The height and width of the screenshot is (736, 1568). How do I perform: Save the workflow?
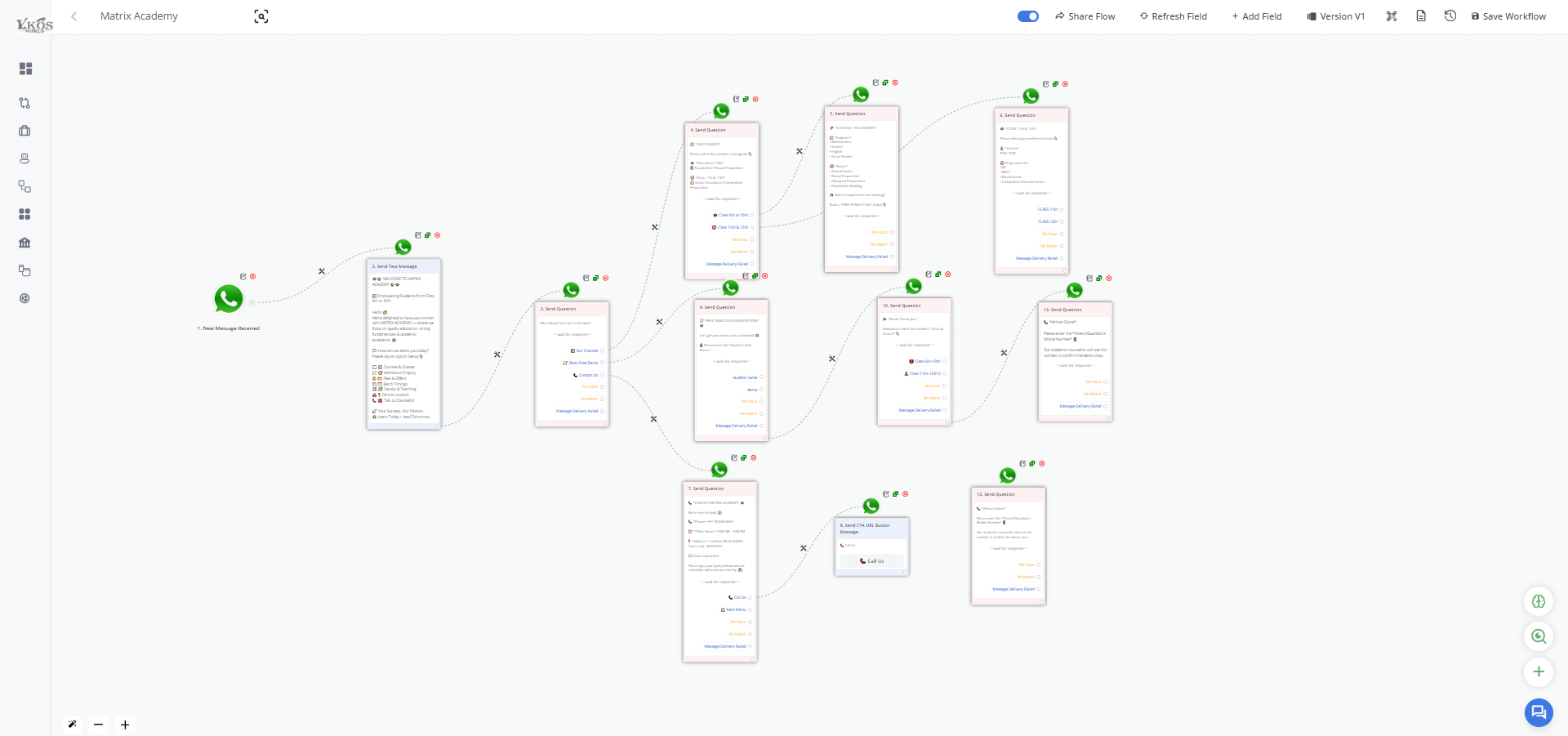click(1508, 16)
